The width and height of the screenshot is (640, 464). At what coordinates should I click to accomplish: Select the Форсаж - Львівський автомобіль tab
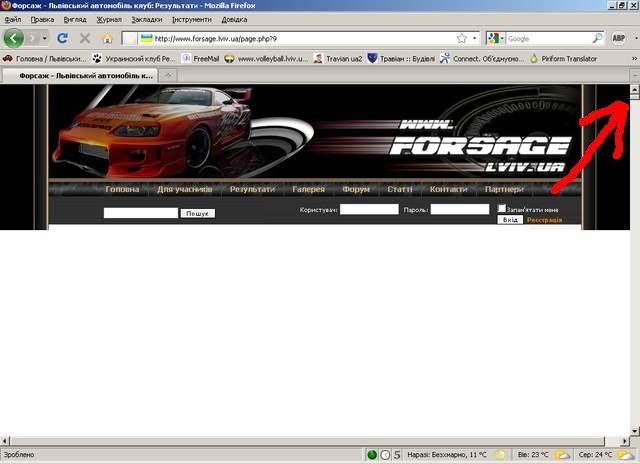pos(80,75)
